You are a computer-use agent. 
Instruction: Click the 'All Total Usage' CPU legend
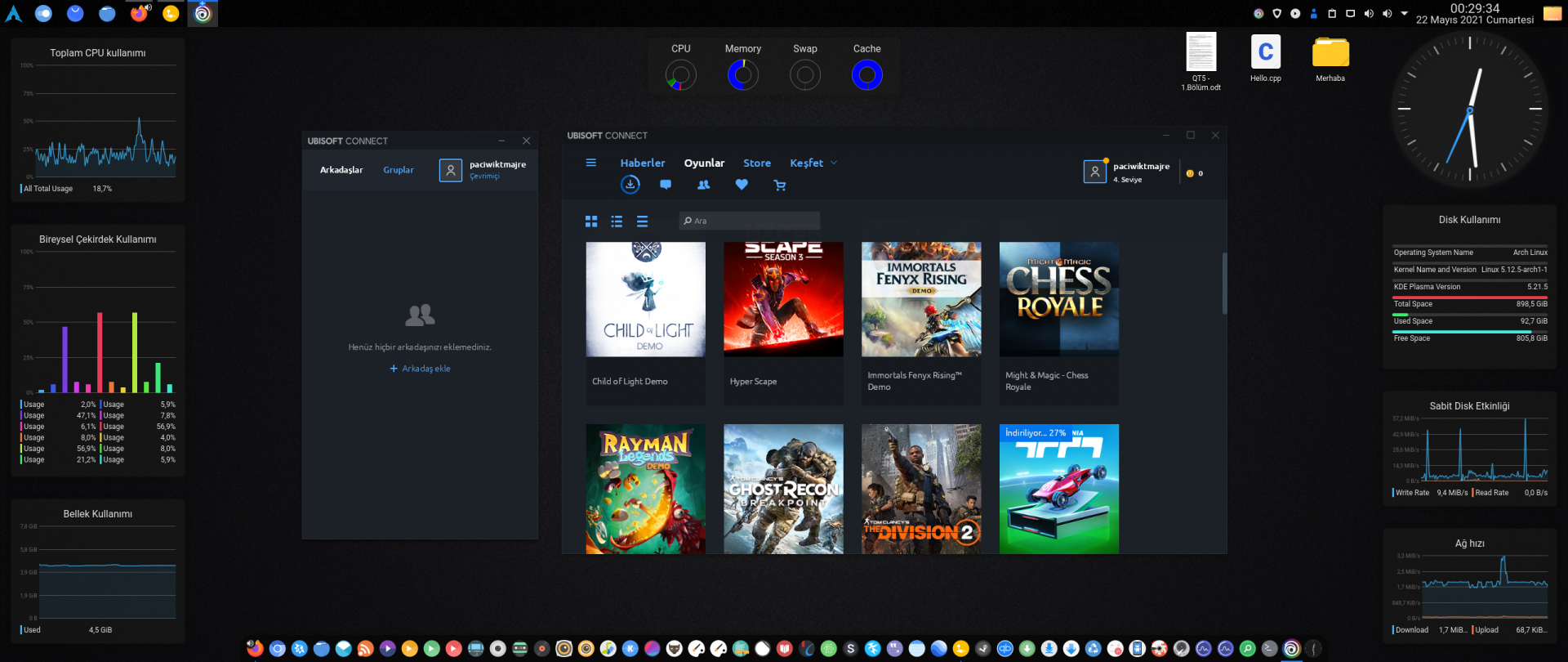point(48,189)
